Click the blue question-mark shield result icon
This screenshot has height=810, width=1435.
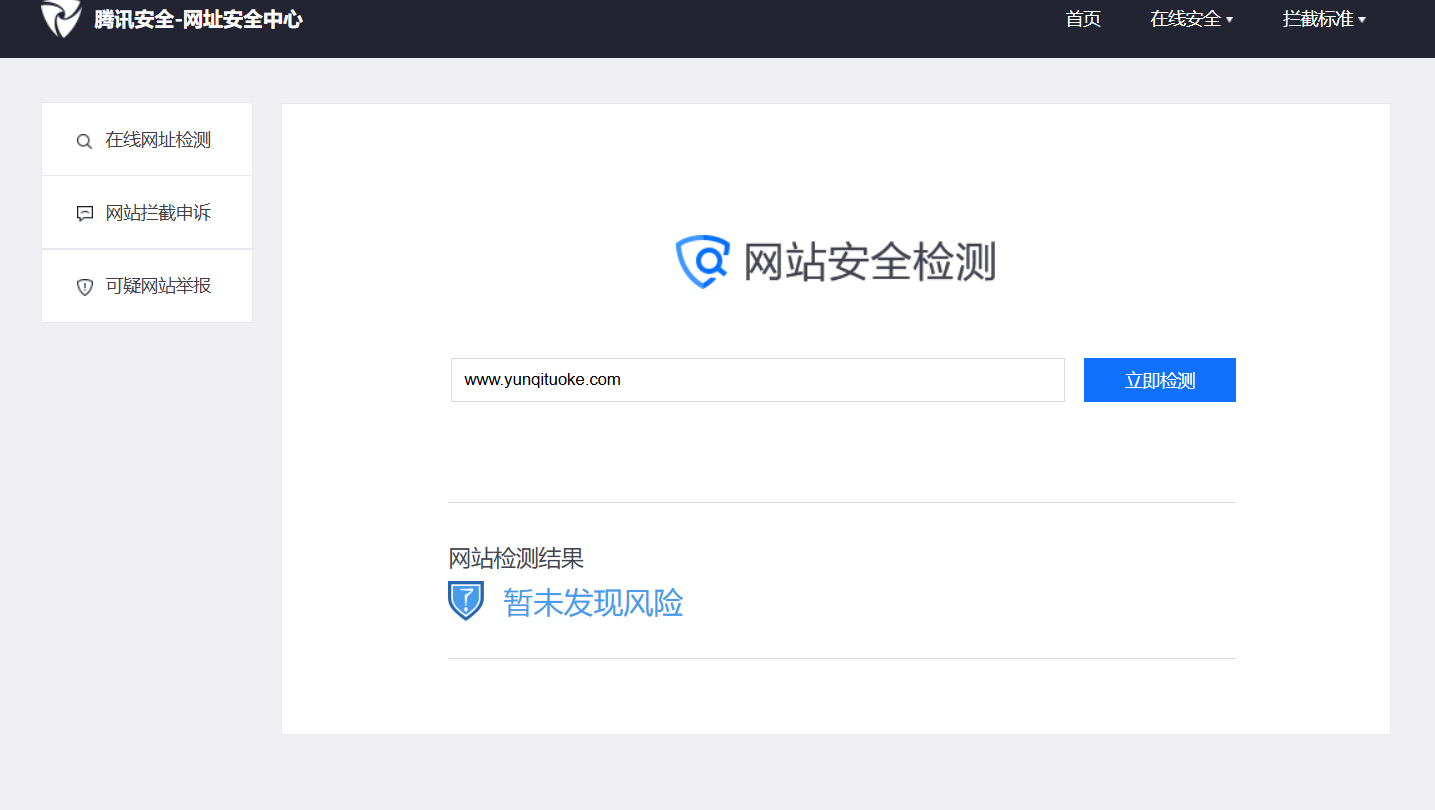(466, 601)
